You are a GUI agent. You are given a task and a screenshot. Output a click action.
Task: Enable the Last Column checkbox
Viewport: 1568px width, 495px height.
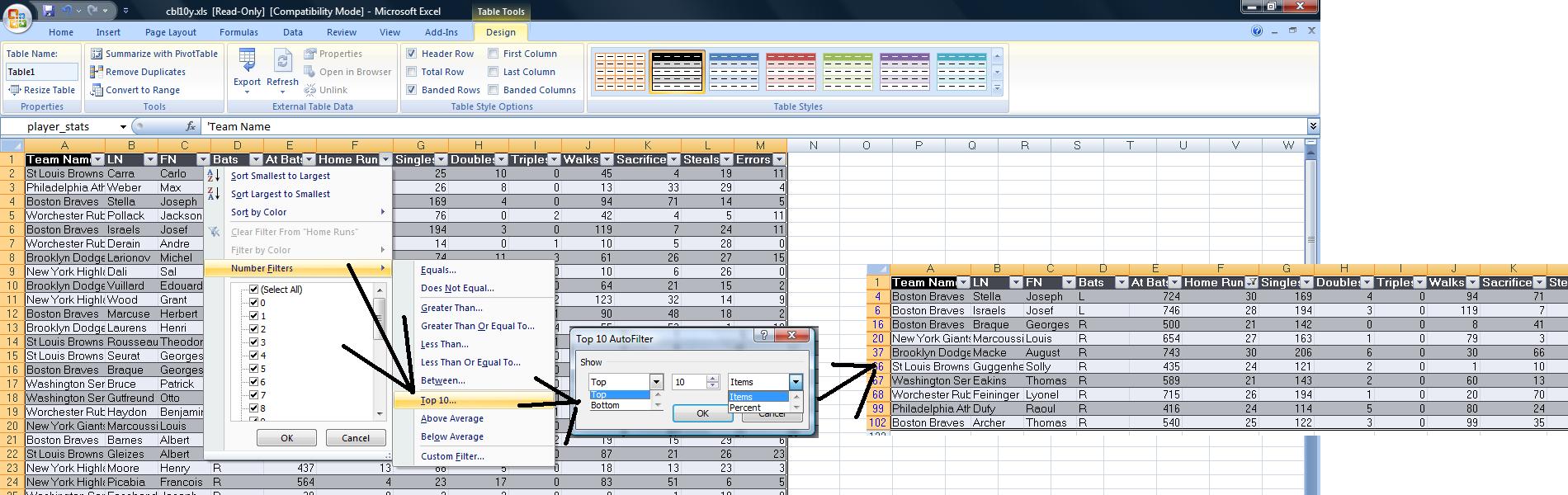493,72
